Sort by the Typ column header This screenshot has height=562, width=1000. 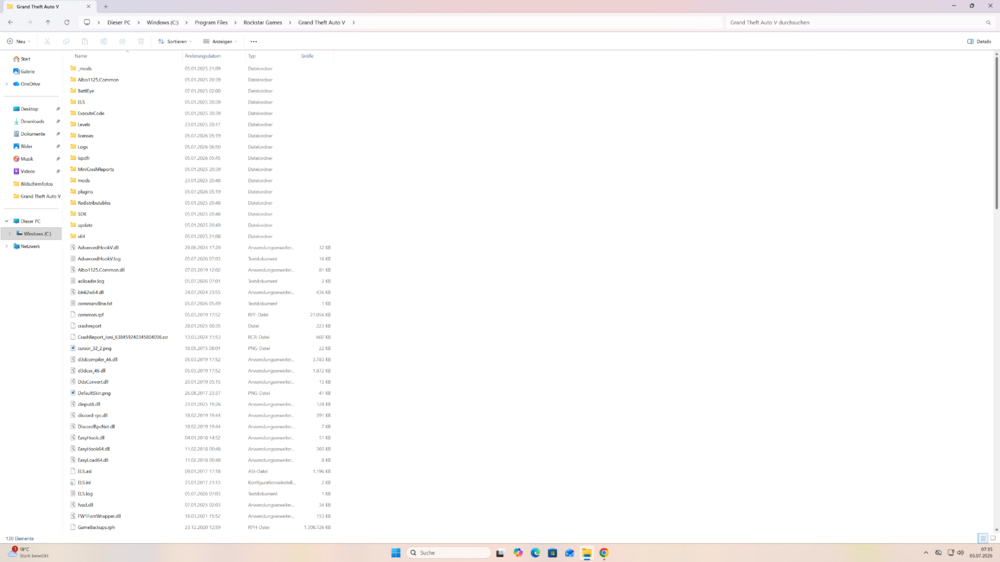[x=251, y=56]
